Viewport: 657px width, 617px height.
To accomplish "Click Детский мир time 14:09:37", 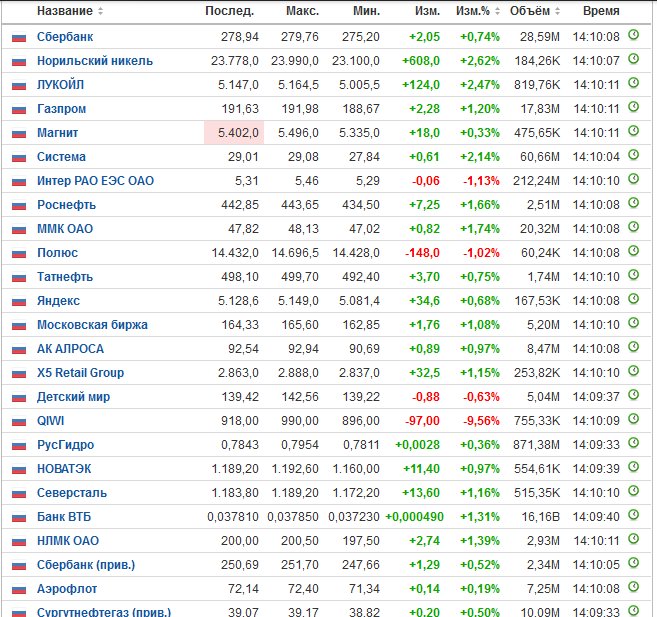I will pyautogui.click(x=596, y=397).
